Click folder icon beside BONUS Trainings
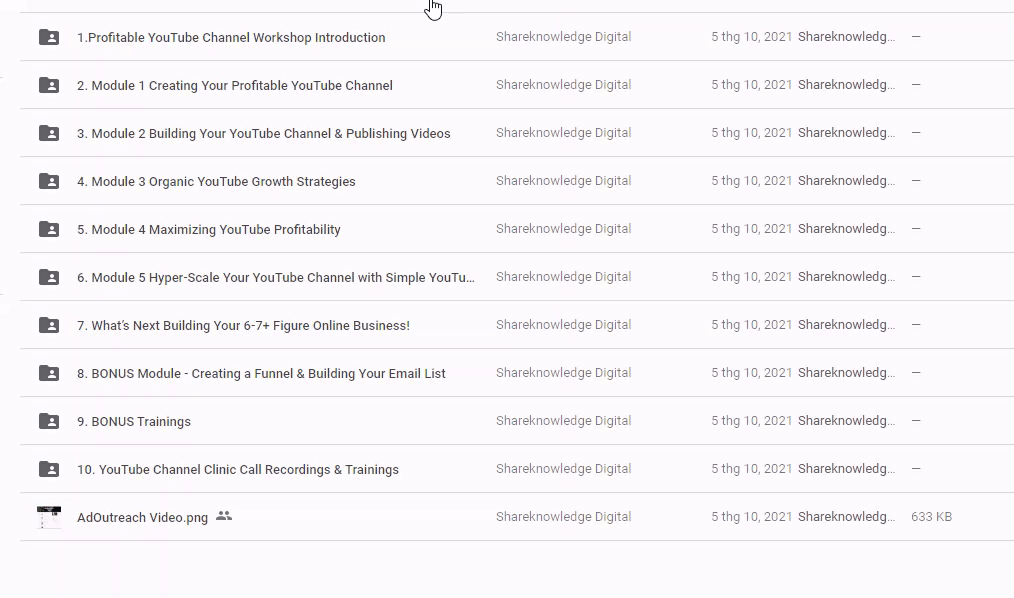 pos(49,422)
